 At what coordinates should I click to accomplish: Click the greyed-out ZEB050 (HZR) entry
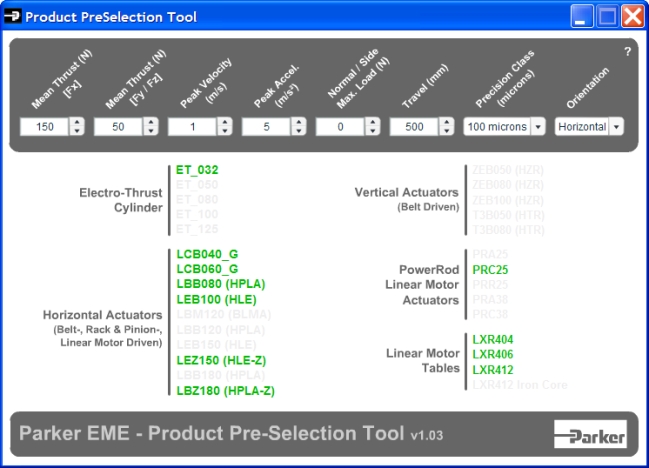508,170
